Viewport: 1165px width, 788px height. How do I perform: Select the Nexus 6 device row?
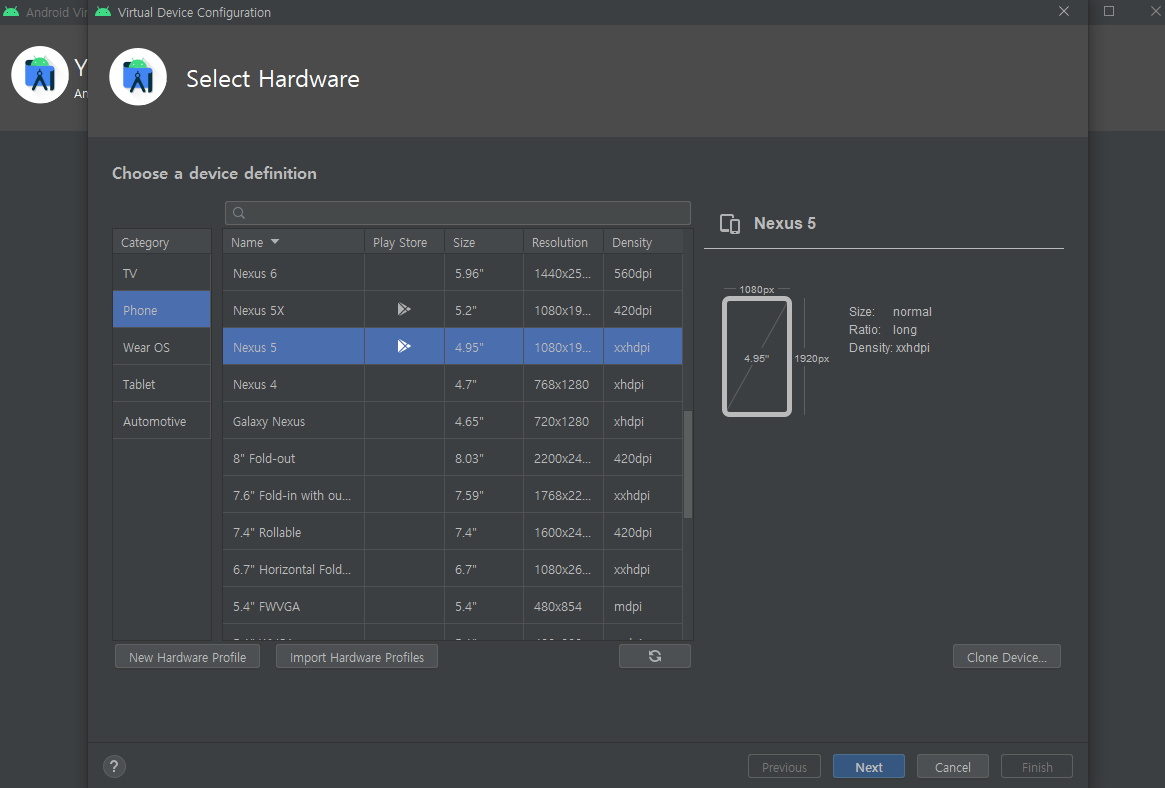pyautogui.click(x=452, y=273)
